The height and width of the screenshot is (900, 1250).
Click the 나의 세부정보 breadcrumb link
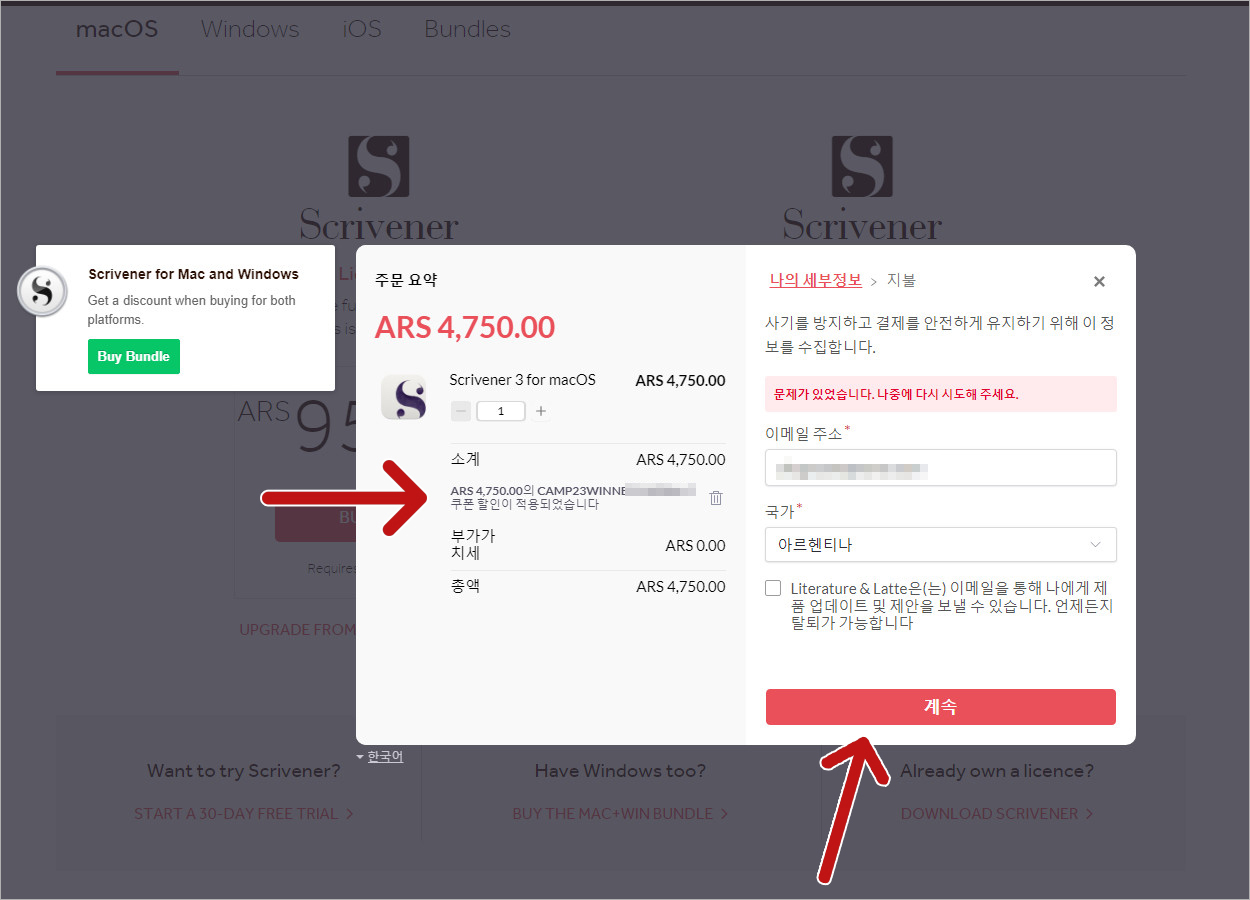(x=815, y=280)
